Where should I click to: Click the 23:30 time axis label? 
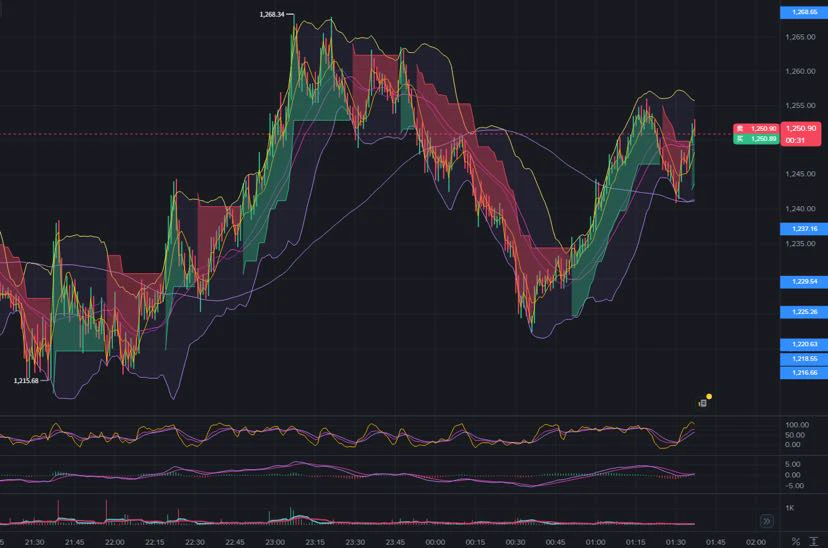(x=355, y=542)
